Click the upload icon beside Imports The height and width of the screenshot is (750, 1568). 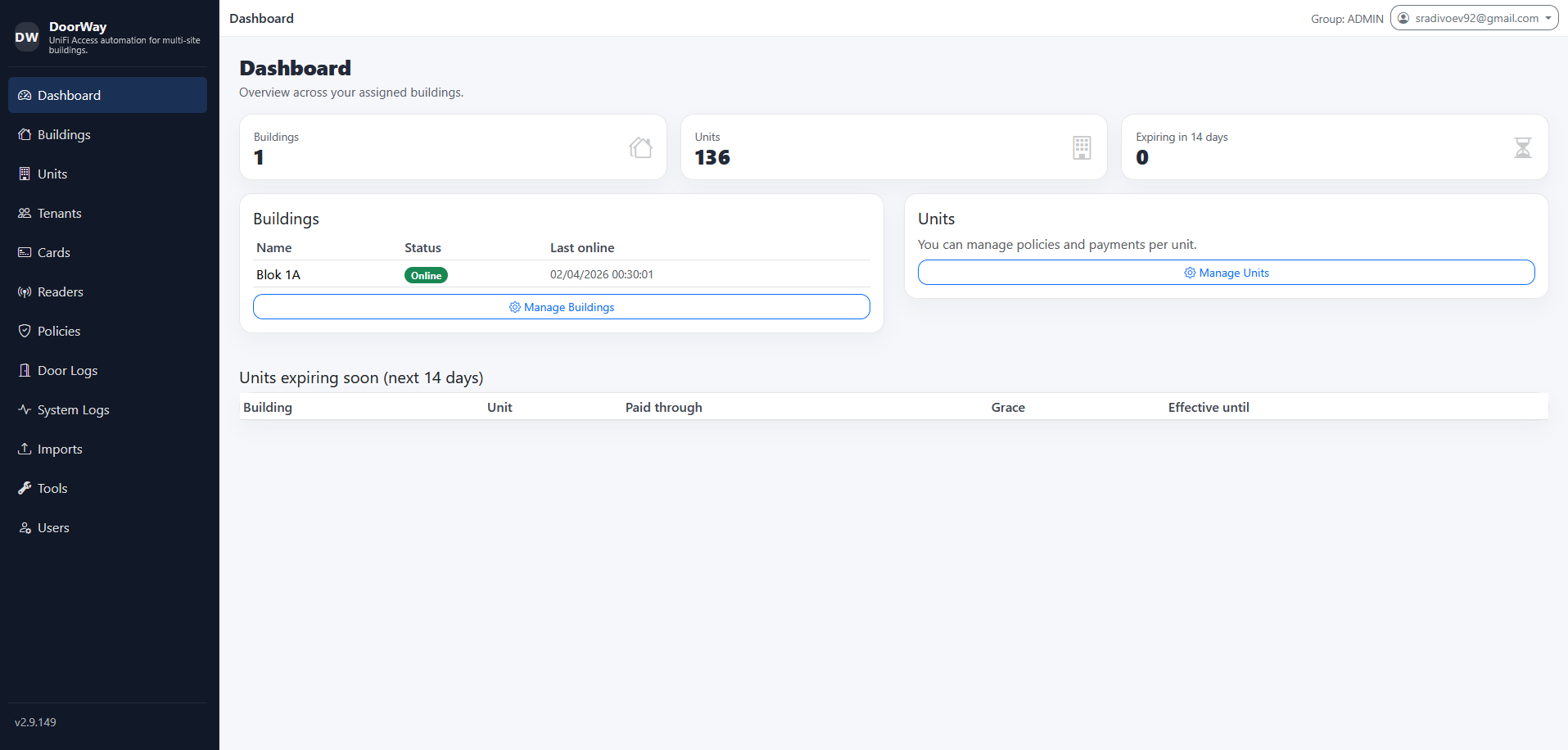[x=25, y=450]
